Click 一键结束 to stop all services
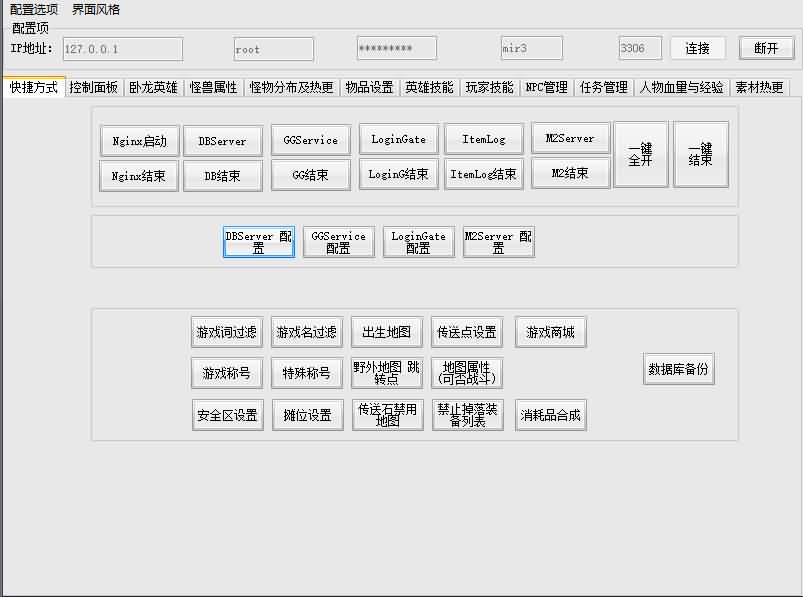This screenshot has height=597, width=803. [x=700, y=153]
